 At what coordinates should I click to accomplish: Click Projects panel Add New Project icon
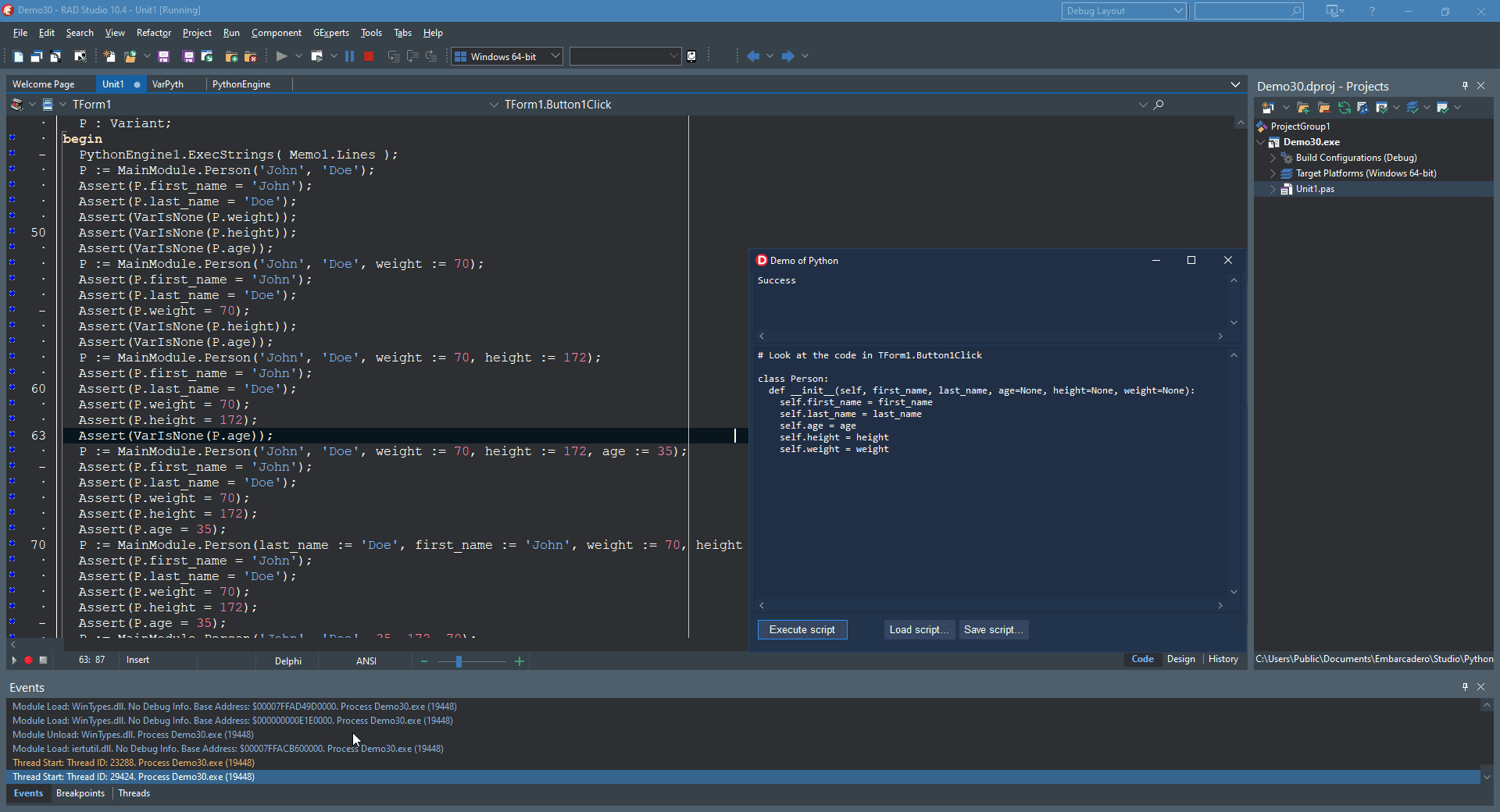(1268, 108)
